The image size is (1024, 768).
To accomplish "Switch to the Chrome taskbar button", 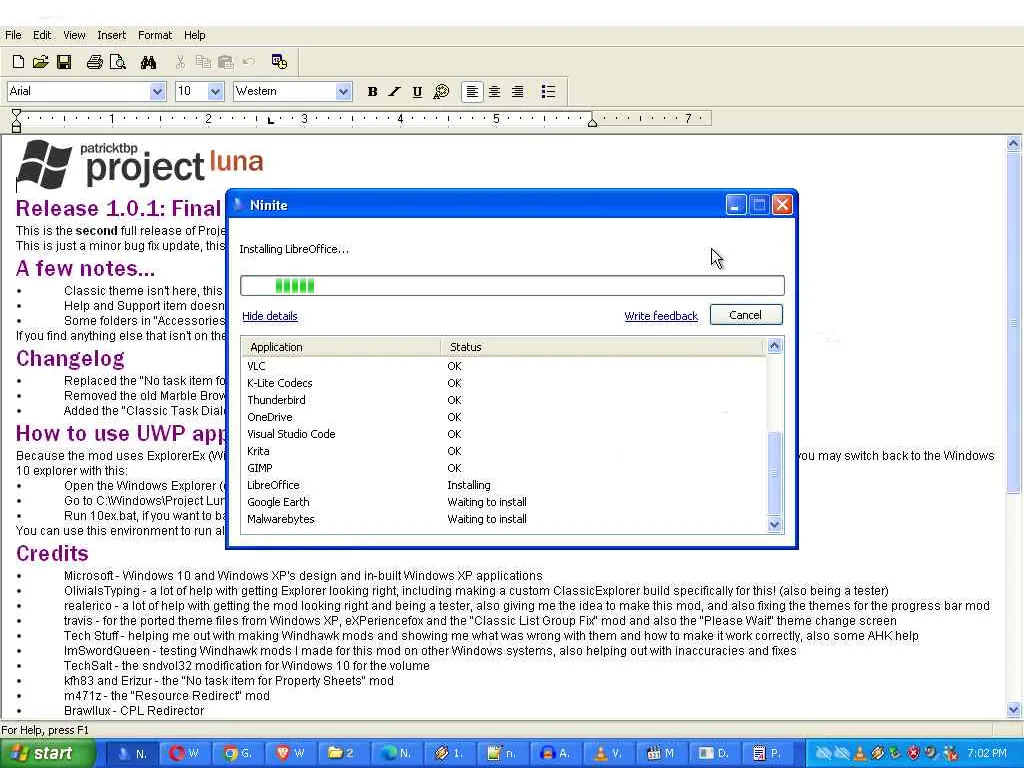I will coord(238,753).
